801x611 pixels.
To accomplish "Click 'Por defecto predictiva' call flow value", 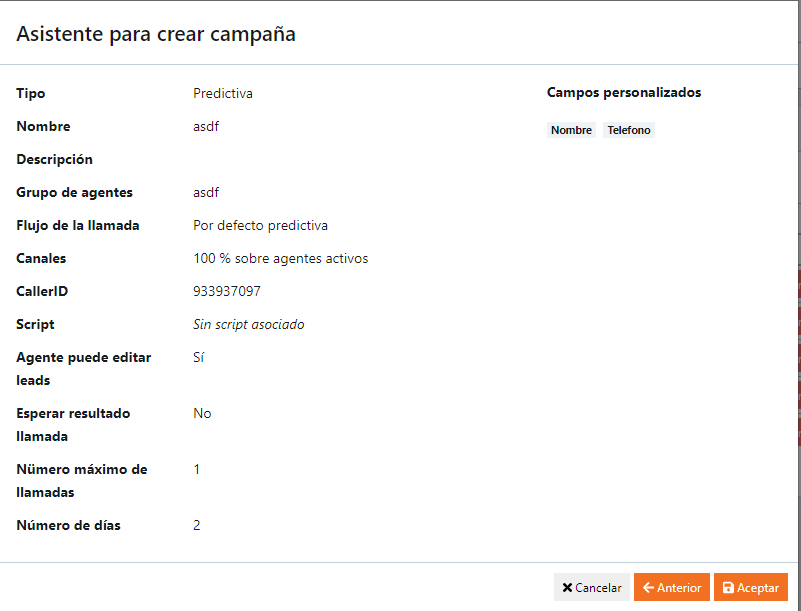I will [260, 225].
